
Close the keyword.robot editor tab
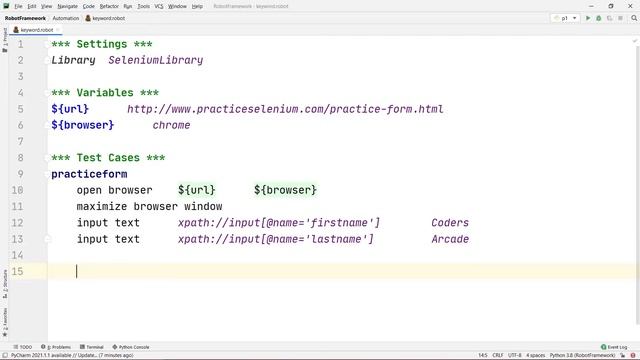coord(58,30)
